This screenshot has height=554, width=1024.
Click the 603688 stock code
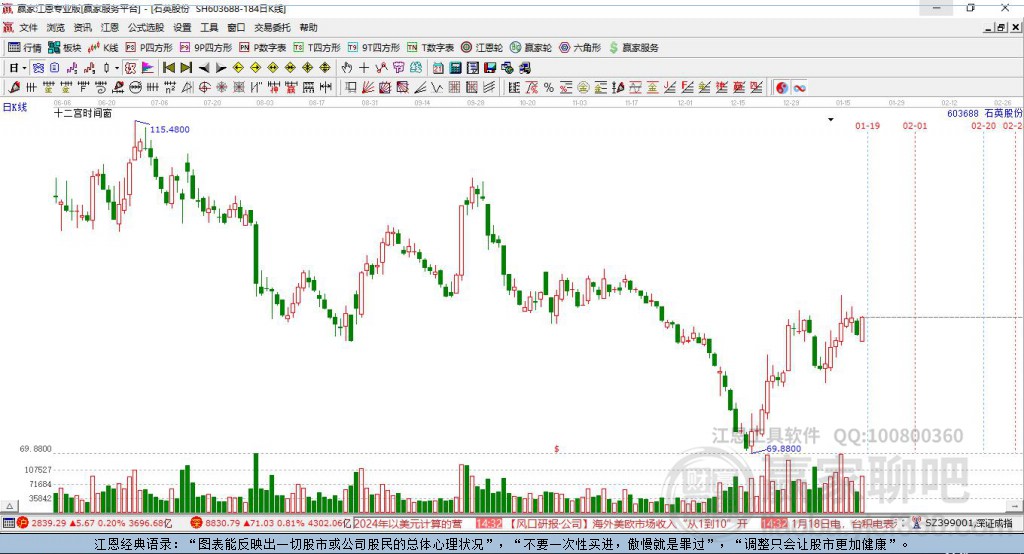[963, 113]
